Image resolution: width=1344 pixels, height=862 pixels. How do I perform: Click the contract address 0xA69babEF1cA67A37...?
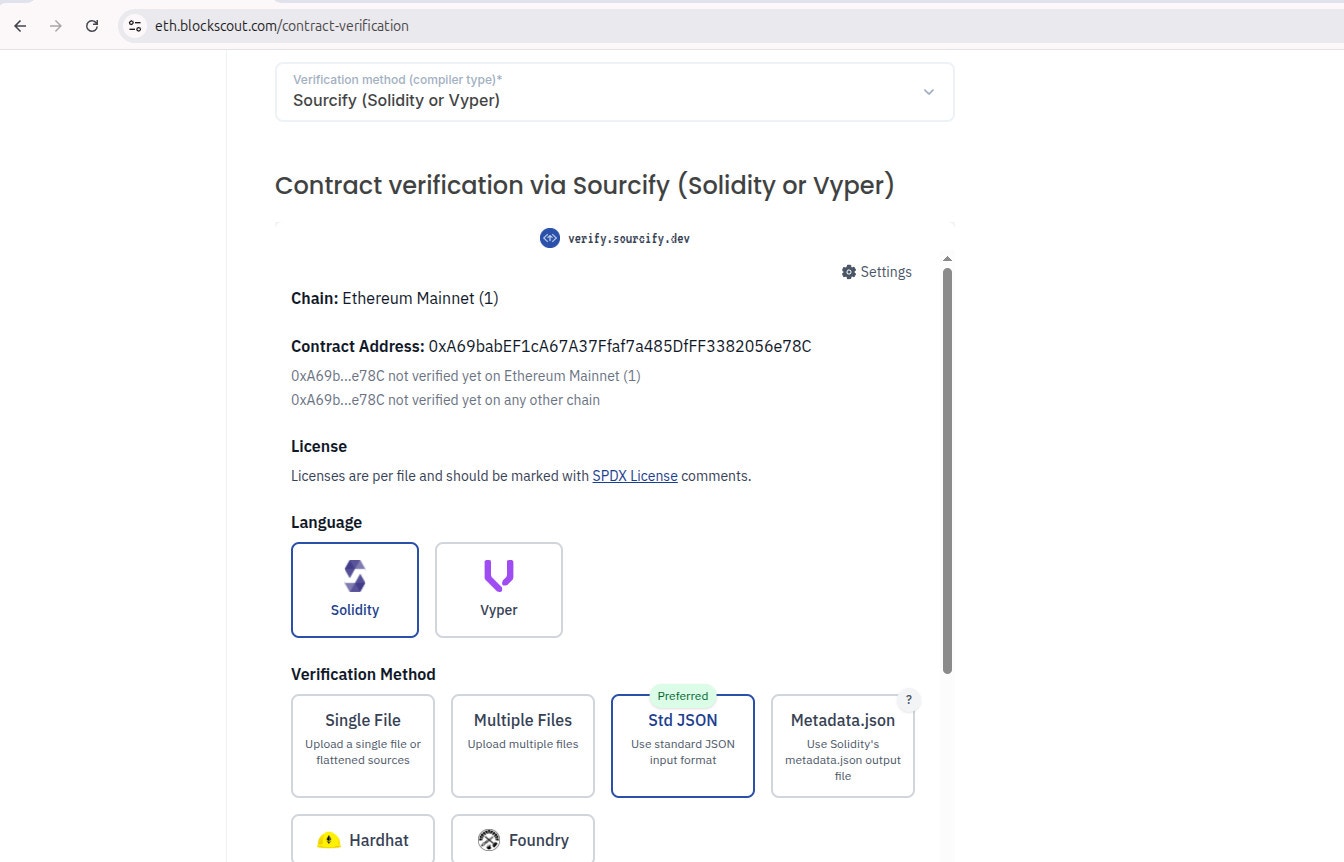(620, 346)
